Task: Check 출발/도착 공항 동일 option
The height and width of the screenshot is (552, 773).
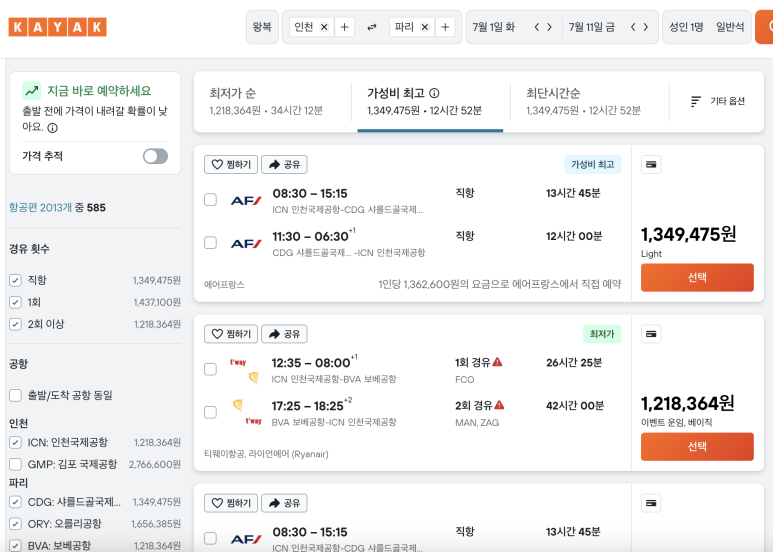Action: [x=15, y=395]
